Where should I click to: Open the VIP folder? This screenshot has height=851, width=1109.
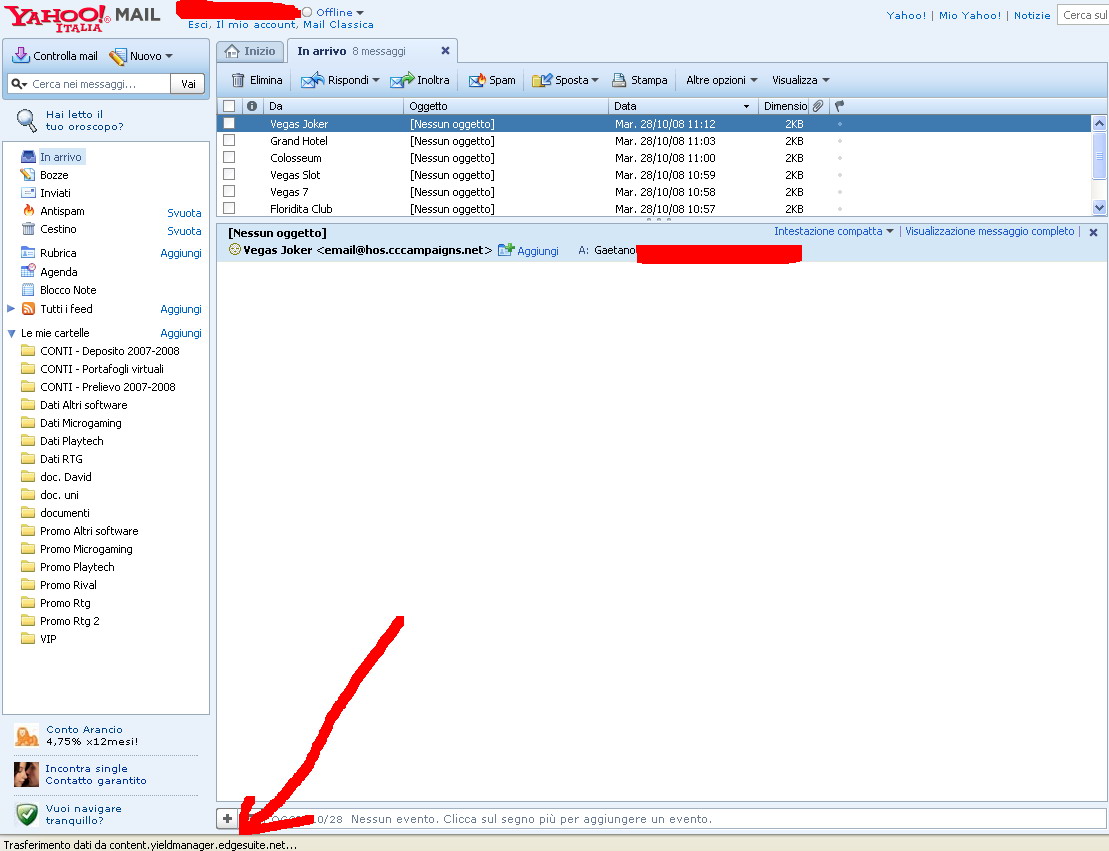pos(48,639)
